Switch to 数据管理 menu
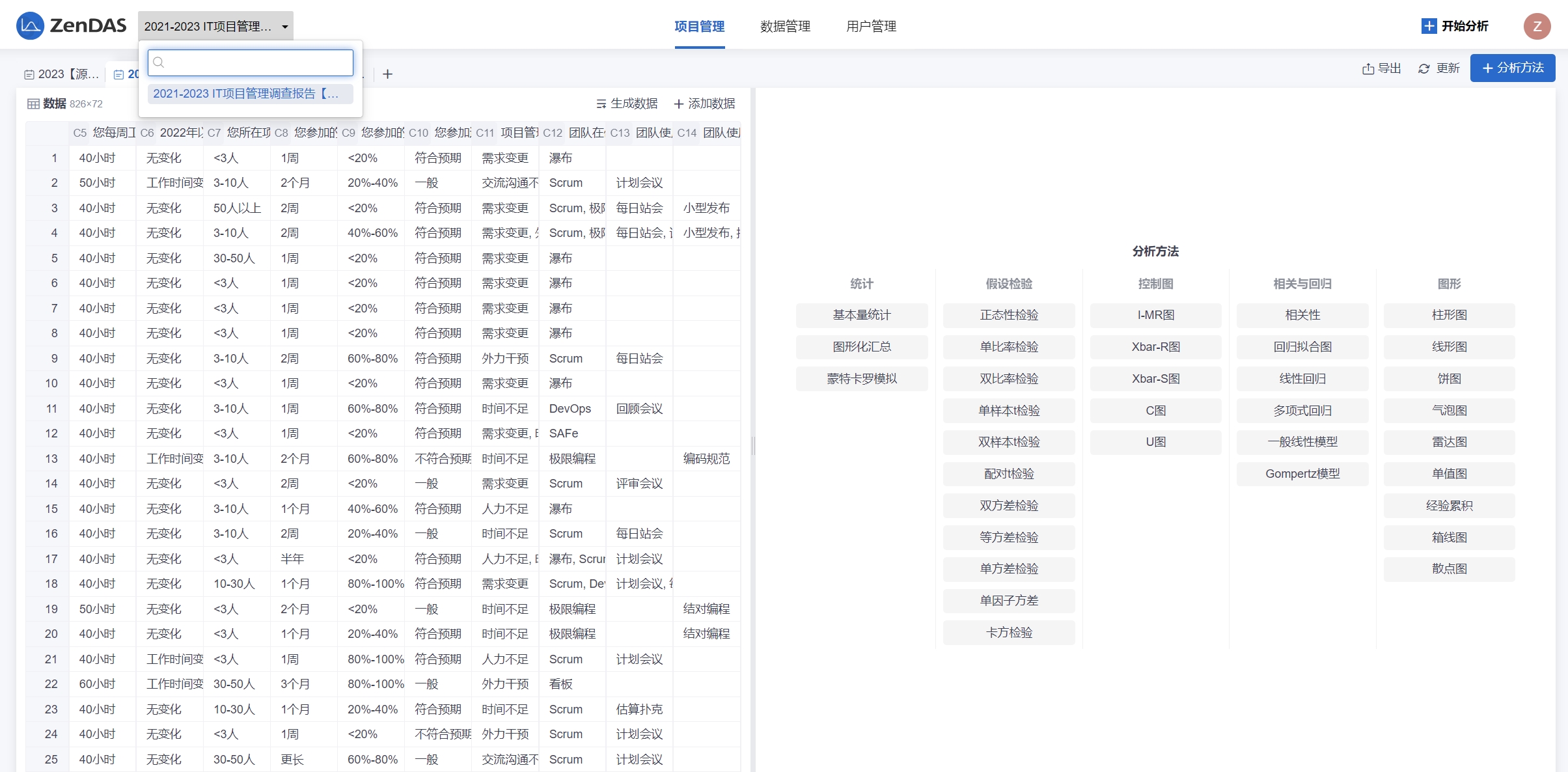The image size is (1568, 772). 785,26
